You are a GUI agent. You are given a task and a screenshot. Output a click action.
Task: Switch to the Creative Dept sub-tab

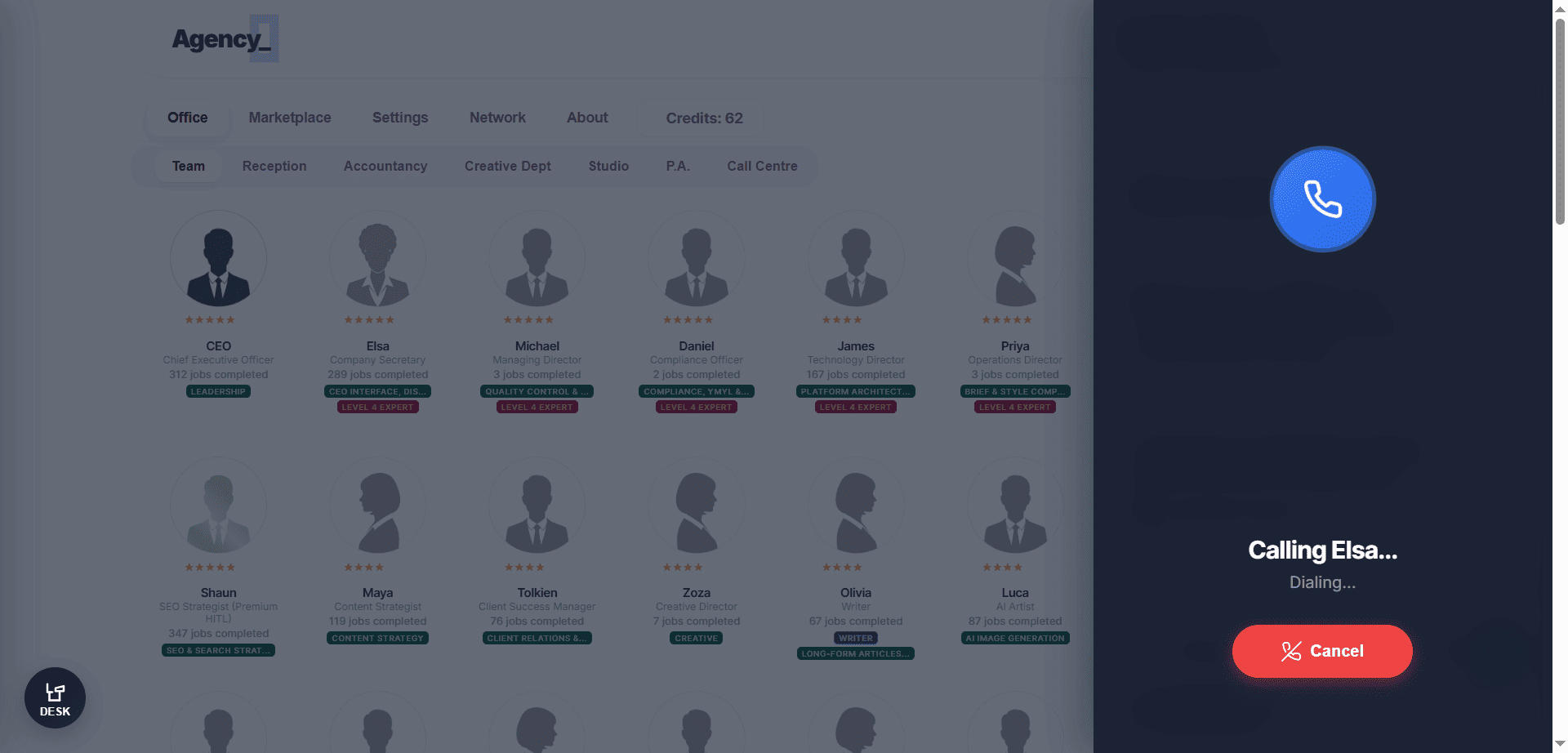tap(507, 166)
